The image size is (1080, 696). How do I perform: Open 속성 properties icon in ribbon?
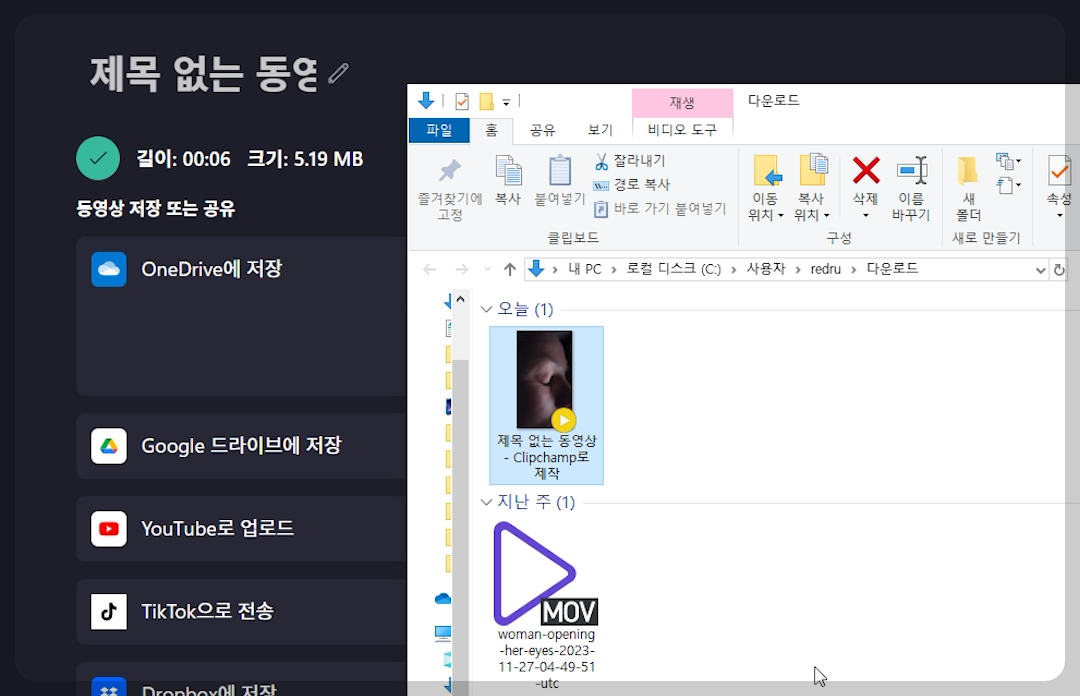click(x=1059, y=171)
